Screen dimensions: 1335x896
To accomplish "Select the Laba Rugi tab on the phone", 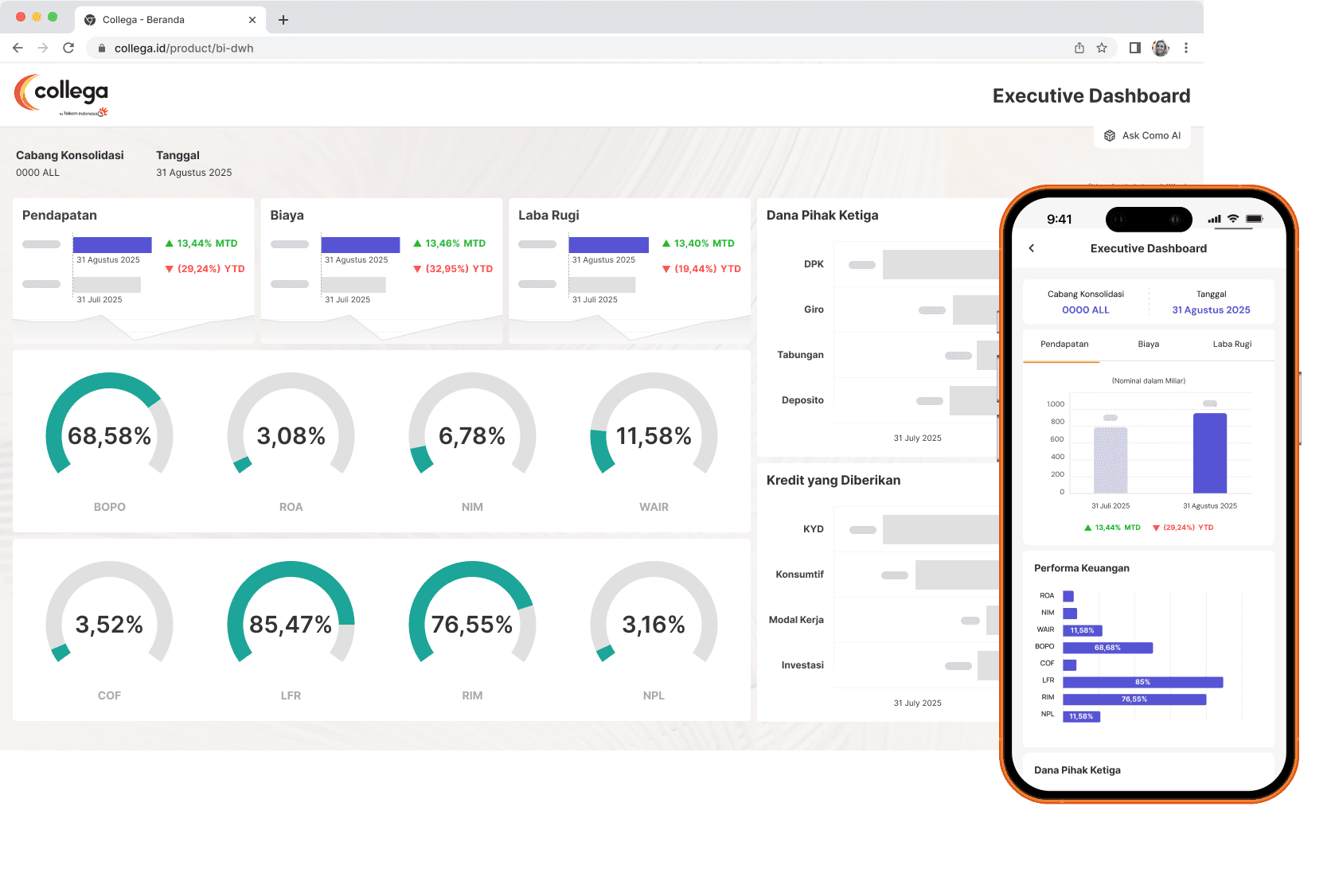I will 1232,344.
